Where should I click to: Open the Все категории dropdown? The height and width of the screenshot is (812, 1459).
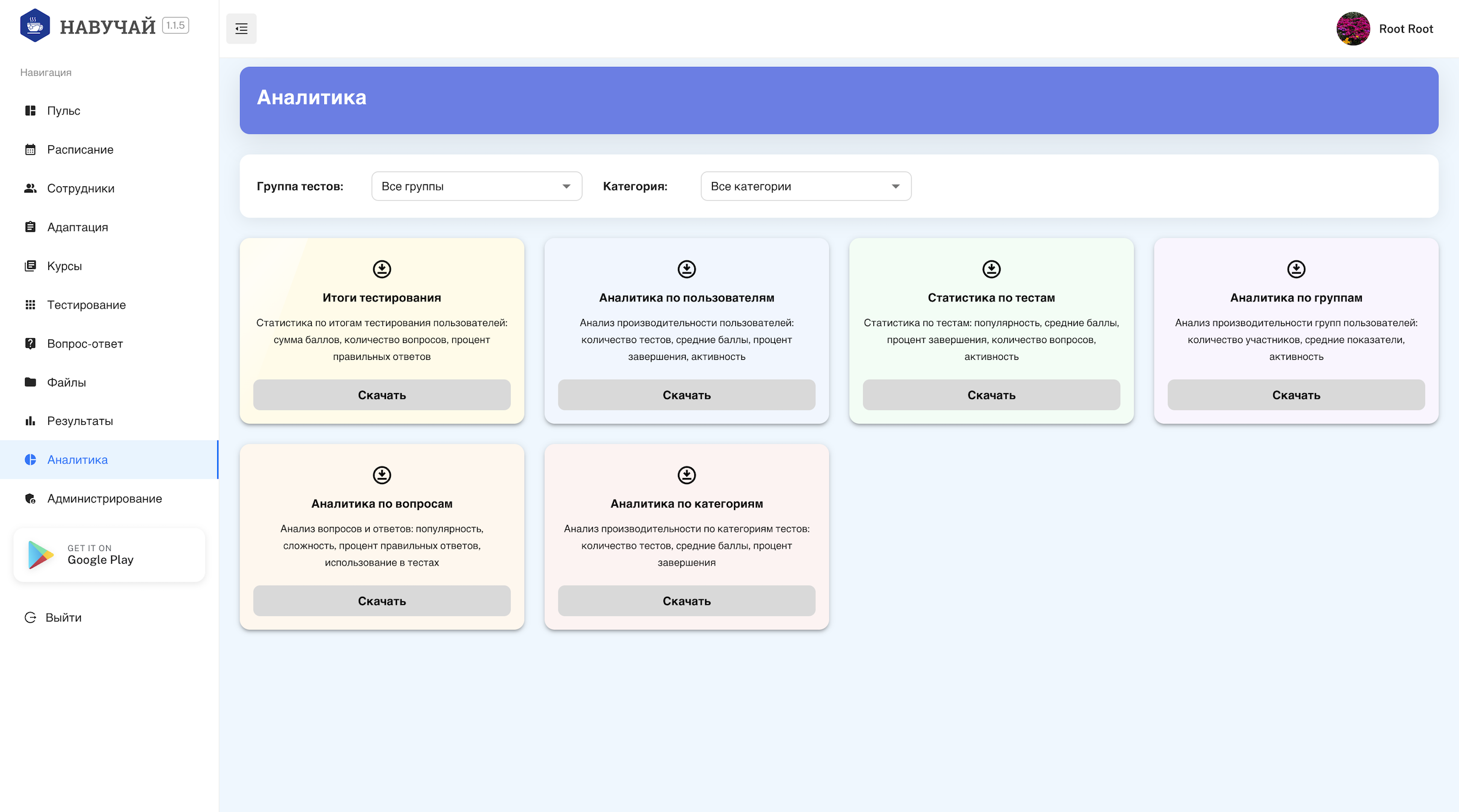pyautogui.click(x=806, y=186)
